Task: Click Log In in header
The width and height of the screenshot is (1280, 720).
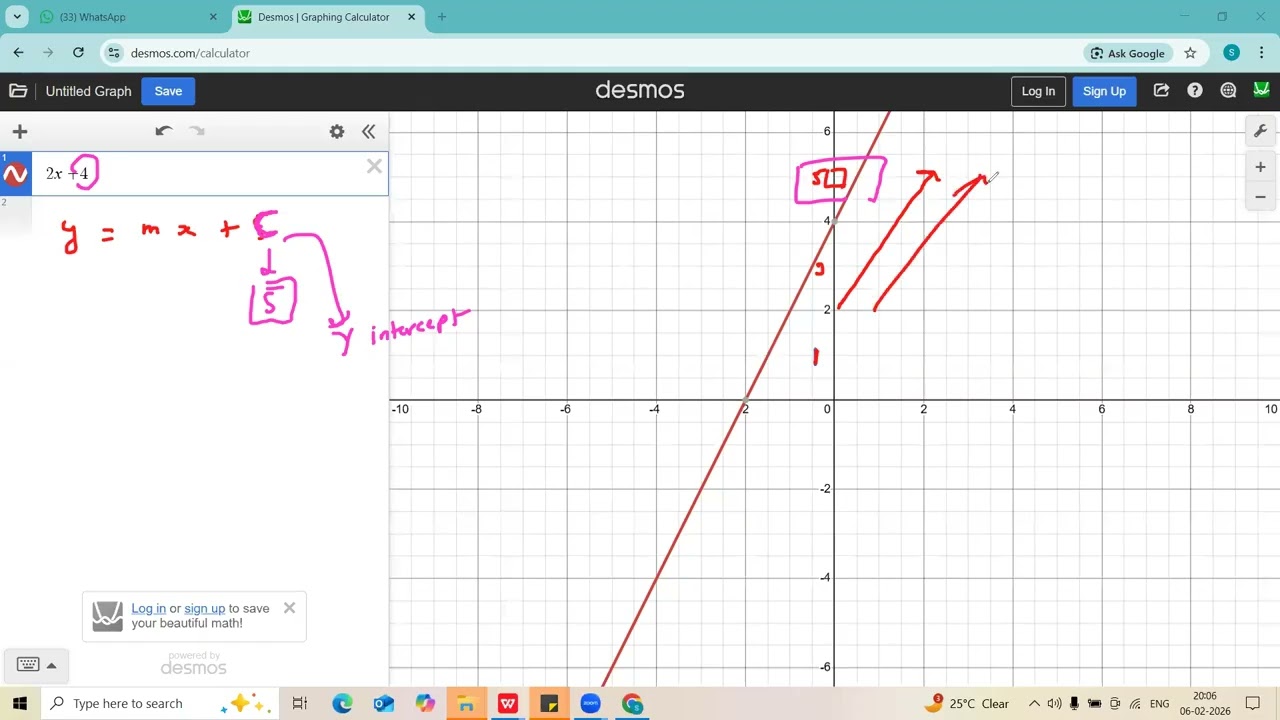Action: (1038, 91)
